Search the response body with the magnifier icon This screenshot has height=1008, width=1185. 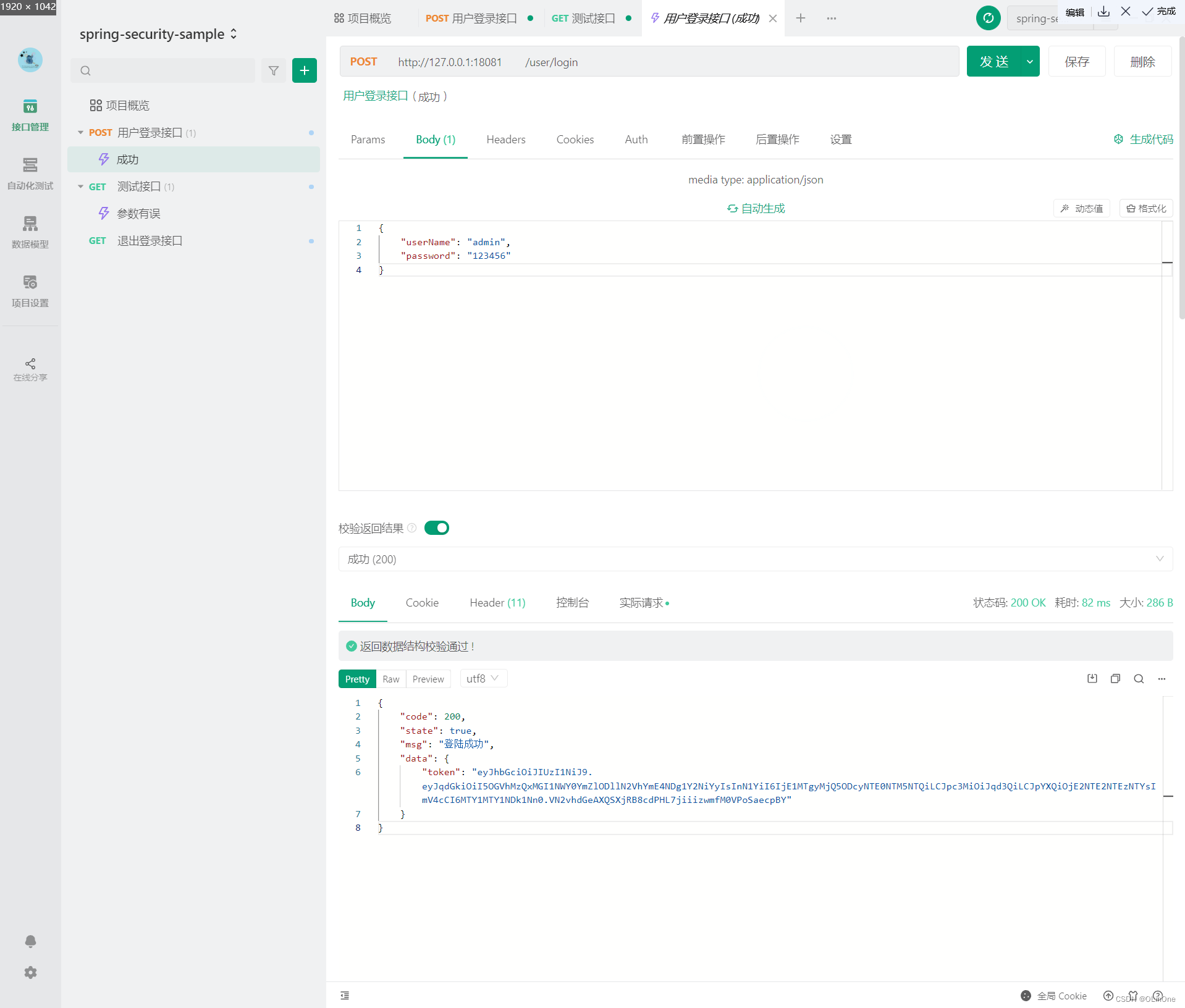click(x=1139, y=679)
